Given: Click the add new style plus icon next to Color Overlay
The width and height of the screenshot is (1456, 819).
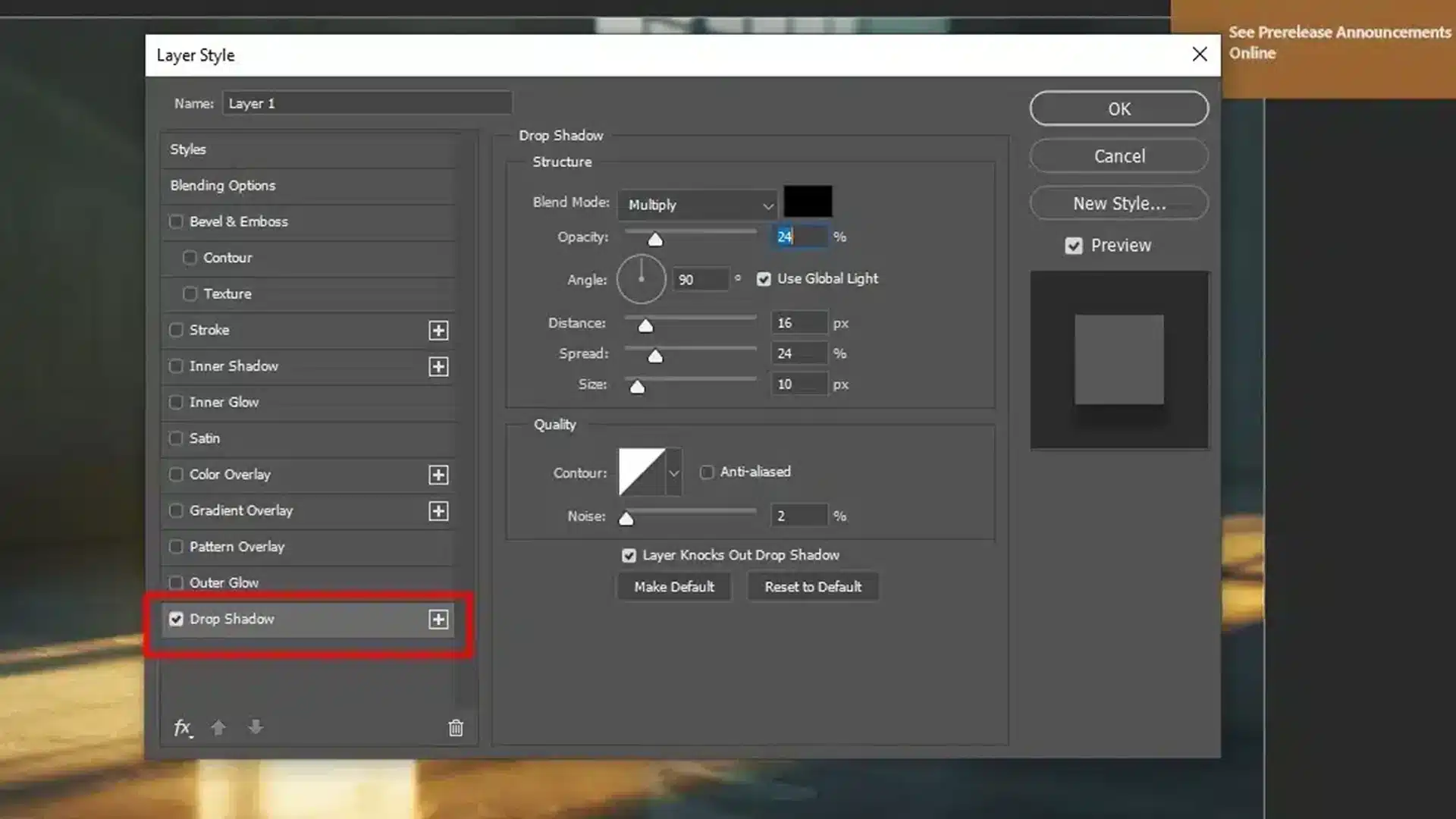Looking at the screenshot, I should tap(438, 474).
